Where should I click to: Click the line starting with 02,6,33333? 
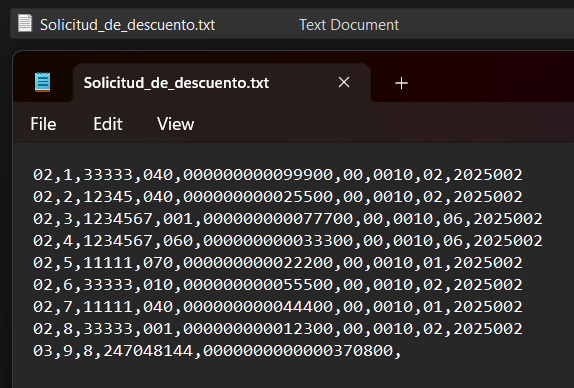pyautogui.click(x=277, y=285)
